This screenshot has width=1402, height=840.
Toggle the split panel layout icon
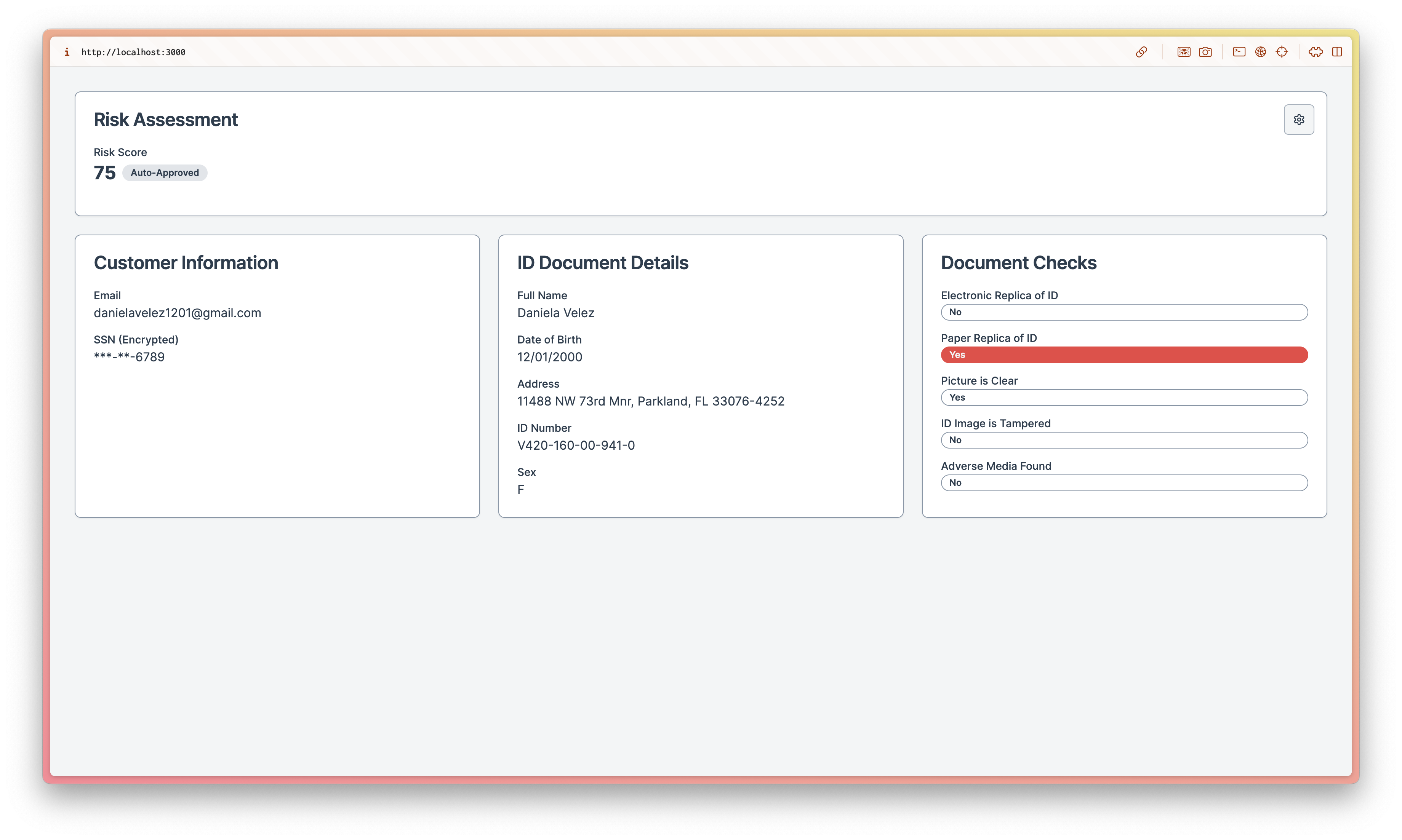coord(1337,52)
